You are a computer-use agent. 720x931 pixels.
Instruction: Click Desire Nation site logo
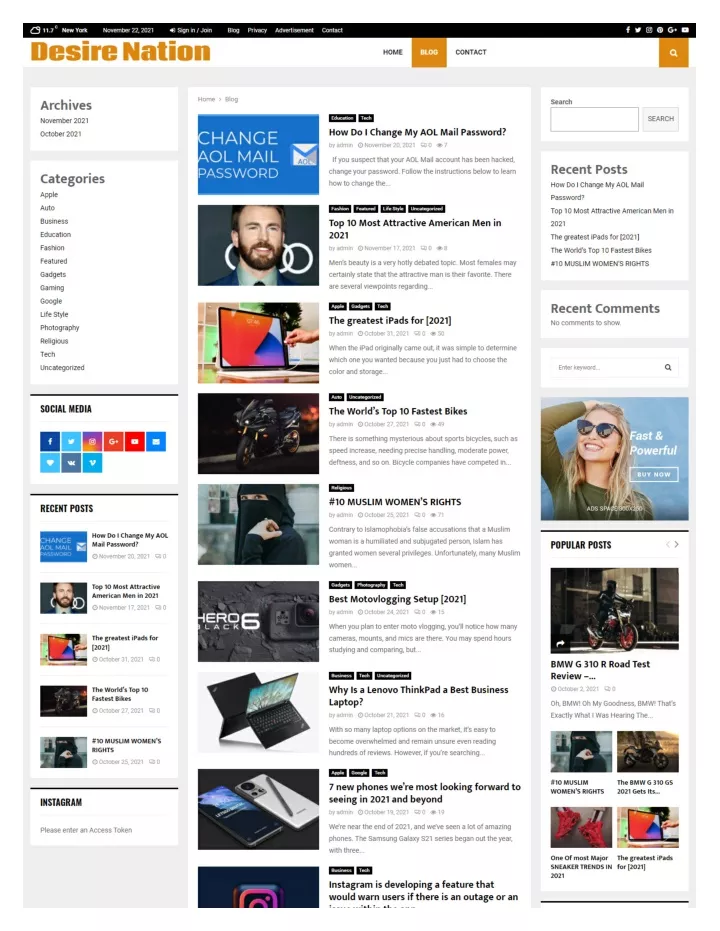(x=120, y=52)
